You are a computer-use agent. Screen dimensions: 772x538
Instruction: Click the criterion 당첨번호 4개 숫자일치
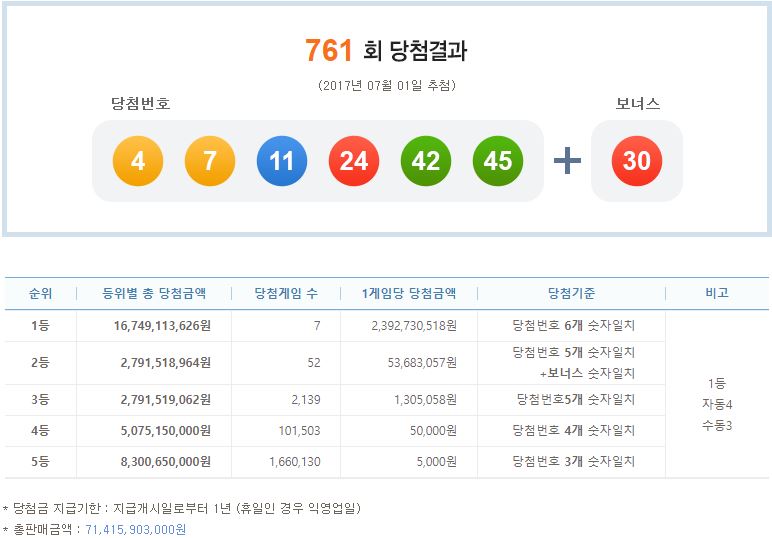pyautogui.click(x=574, y=430)
